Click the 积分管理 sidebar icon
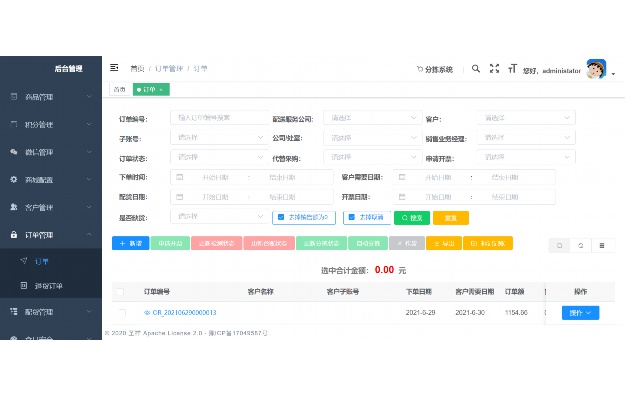Image resolution: width=625 pixels, height=396 pixels. click(14, 124)
